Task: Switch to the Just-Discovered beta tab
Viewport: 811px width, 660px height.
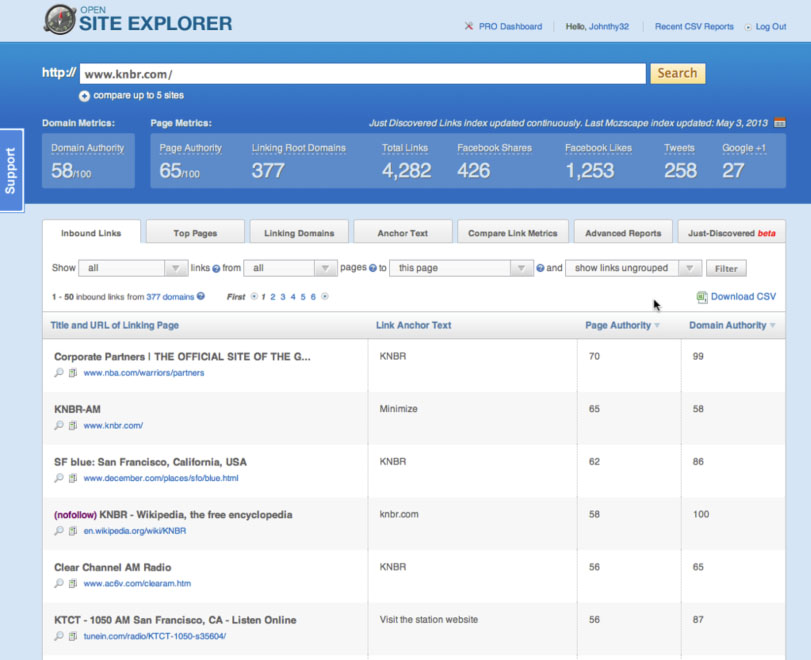Action: (x=731, y=233)
